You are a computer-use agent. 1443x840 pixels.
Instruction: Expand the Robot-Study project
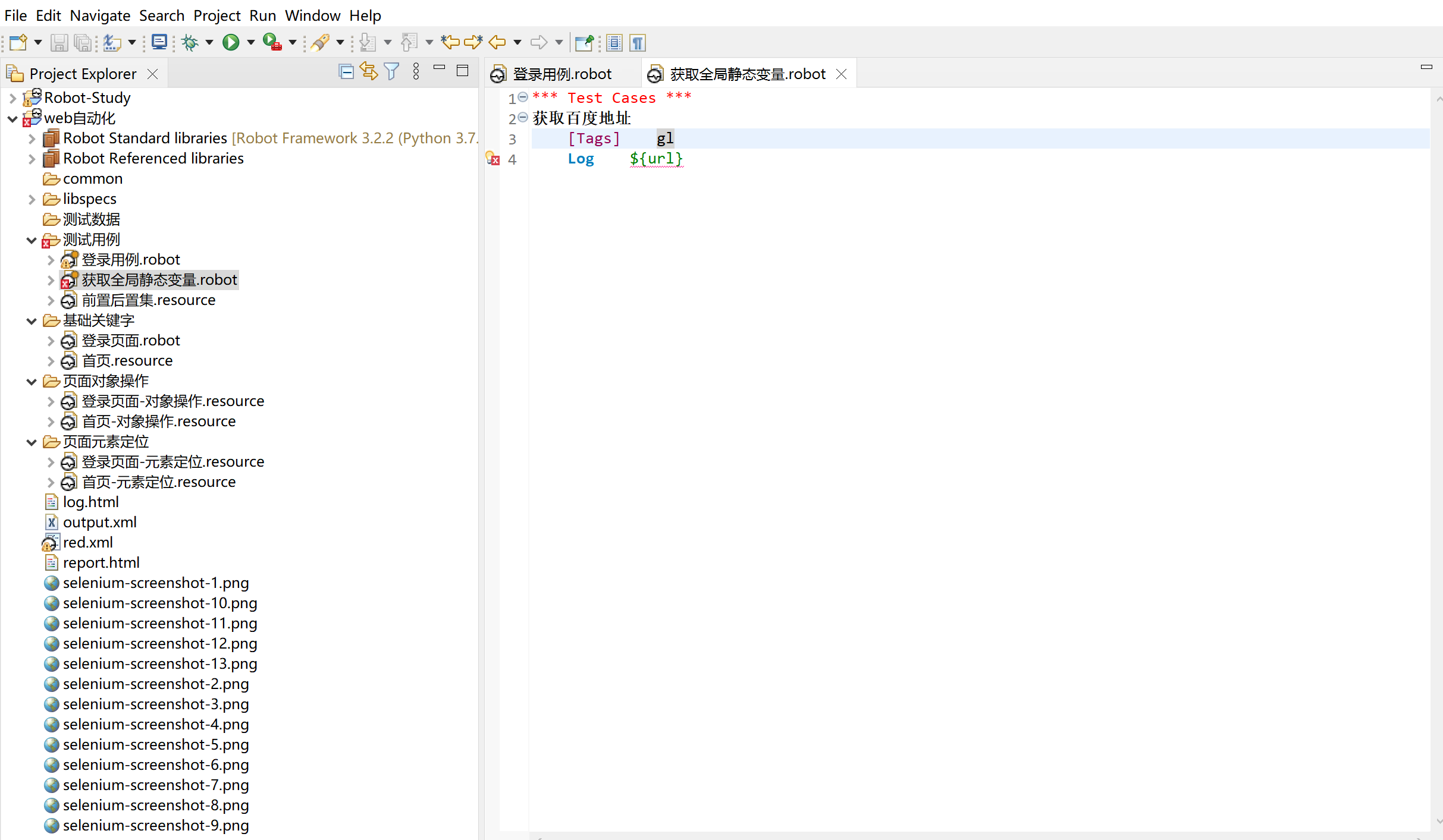12,98
